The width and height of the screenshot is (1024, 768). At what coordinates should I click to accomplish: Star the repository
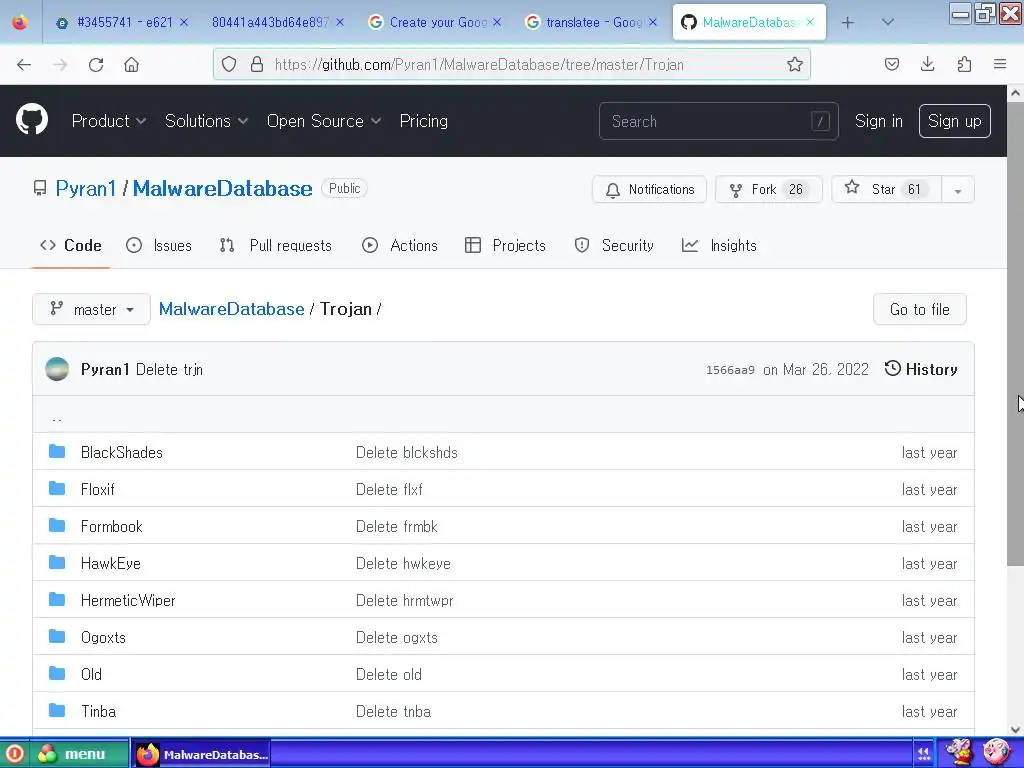[x=887, y=189]
